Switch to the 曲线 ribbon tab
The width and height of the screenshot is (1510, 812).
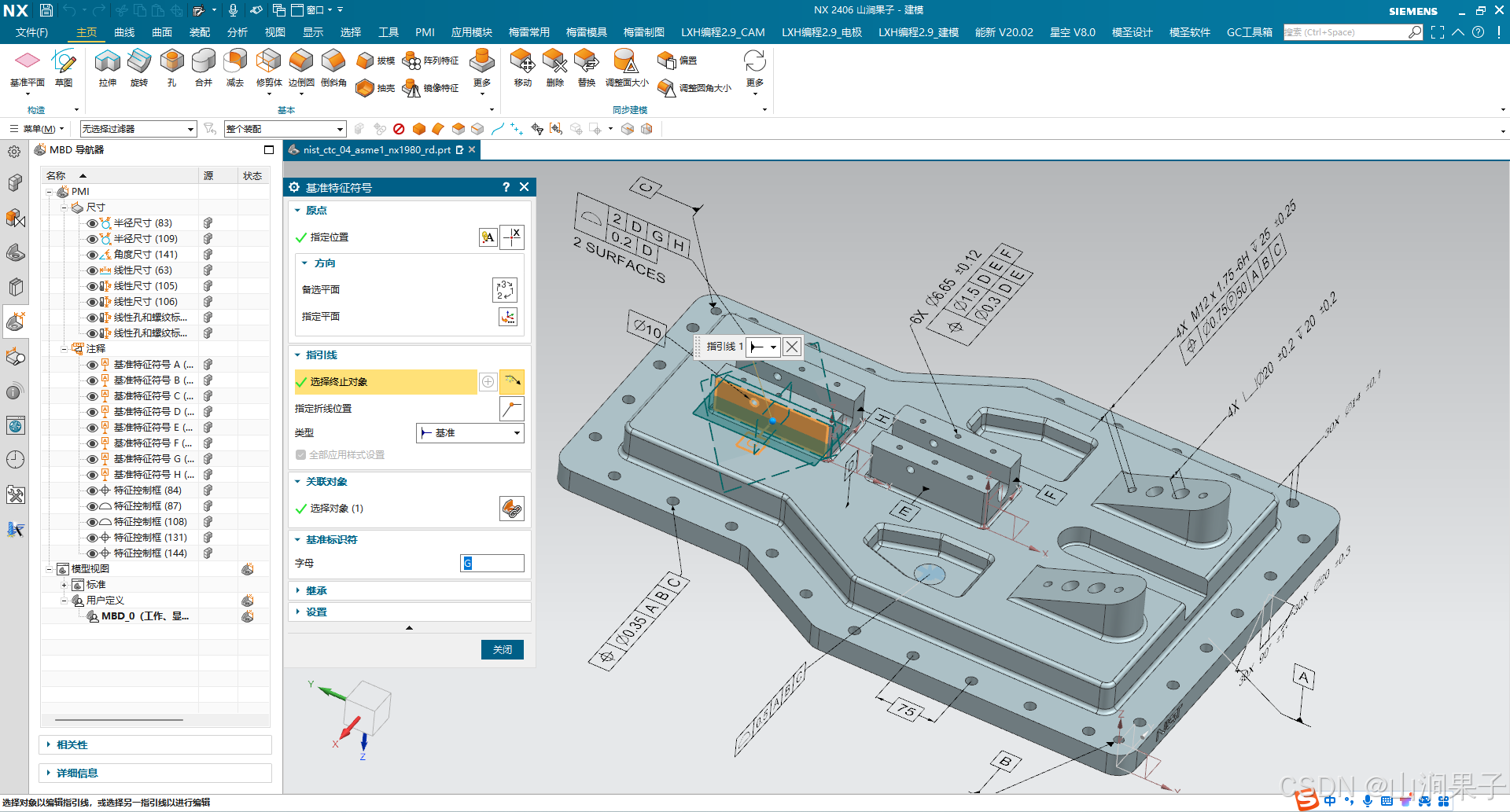124,32
